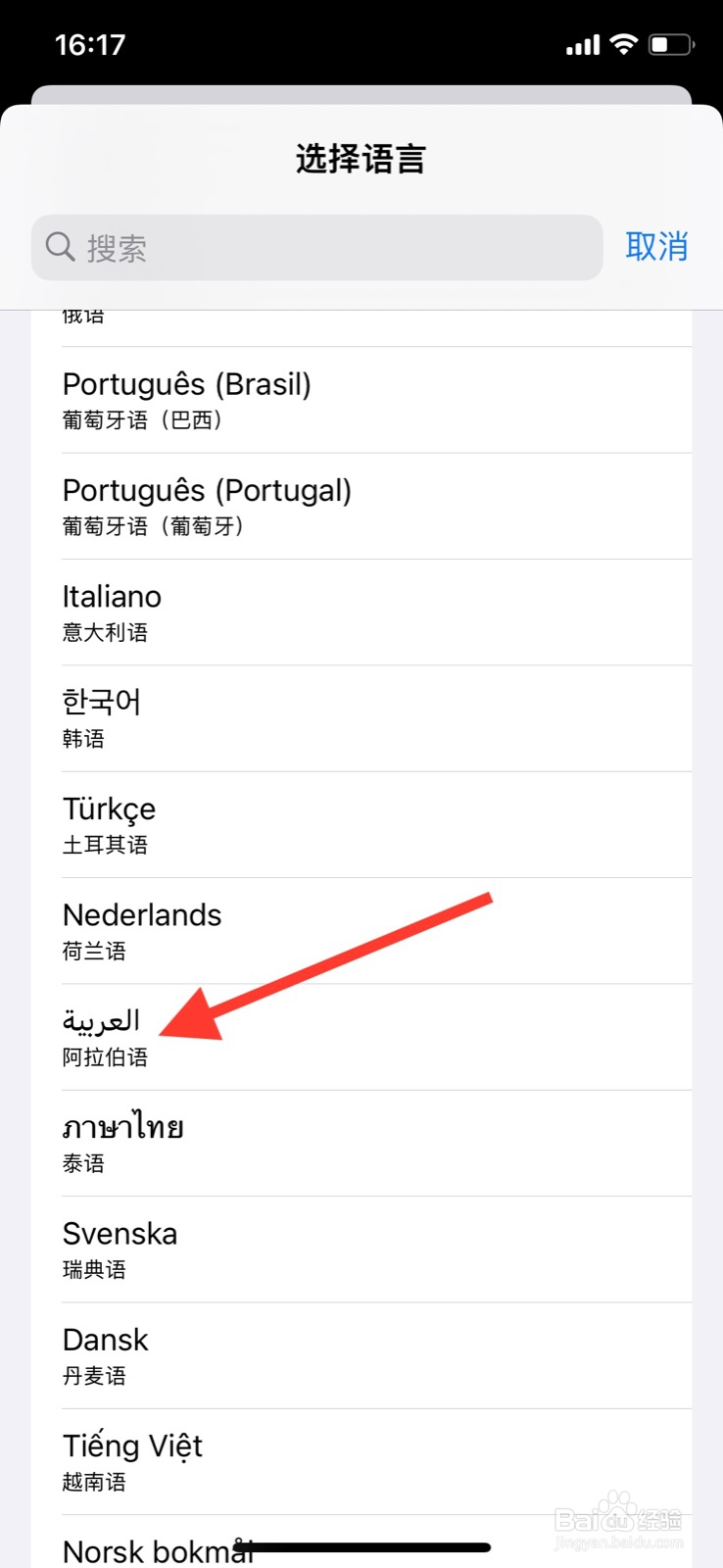The width and height of the screenshot is (723, 1568).
Task: Select Português (Brasil) language
Action: (x=361, y=400)
